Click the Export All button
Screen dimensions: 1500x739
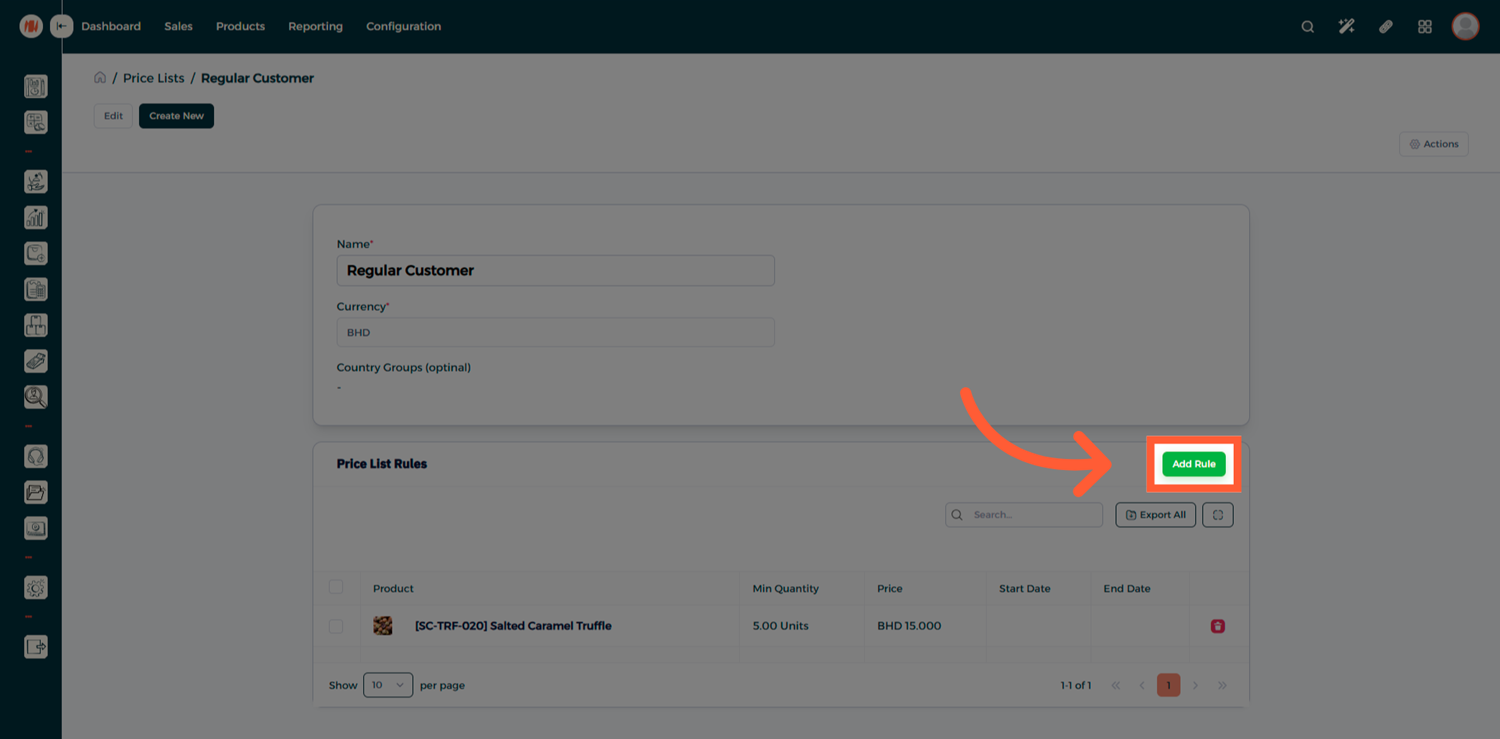[x=1155, y=515]
